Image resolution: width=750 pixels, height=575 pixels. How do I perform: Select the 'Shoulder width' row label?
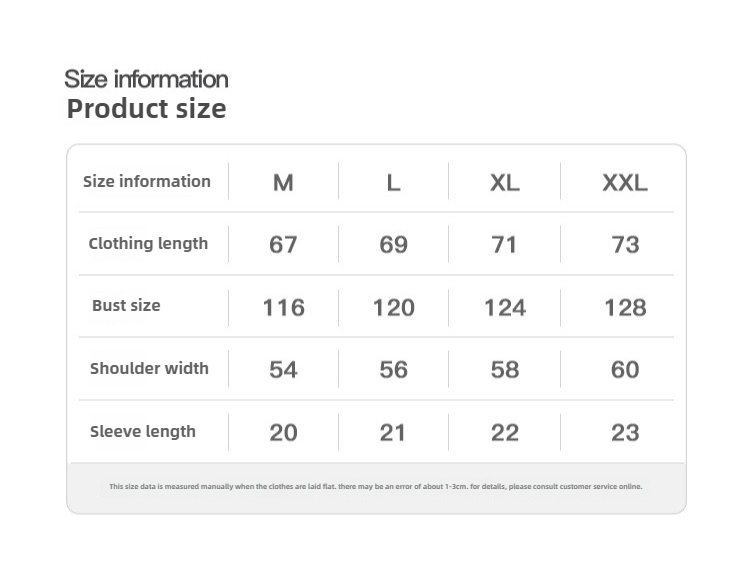point(149,368)
